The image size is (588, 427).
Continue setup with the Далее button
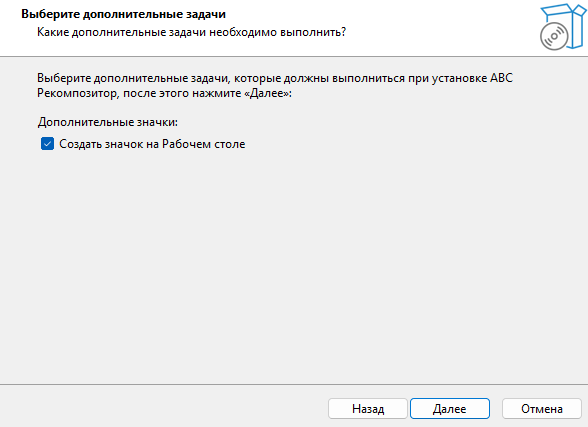(x=450, y=409)
